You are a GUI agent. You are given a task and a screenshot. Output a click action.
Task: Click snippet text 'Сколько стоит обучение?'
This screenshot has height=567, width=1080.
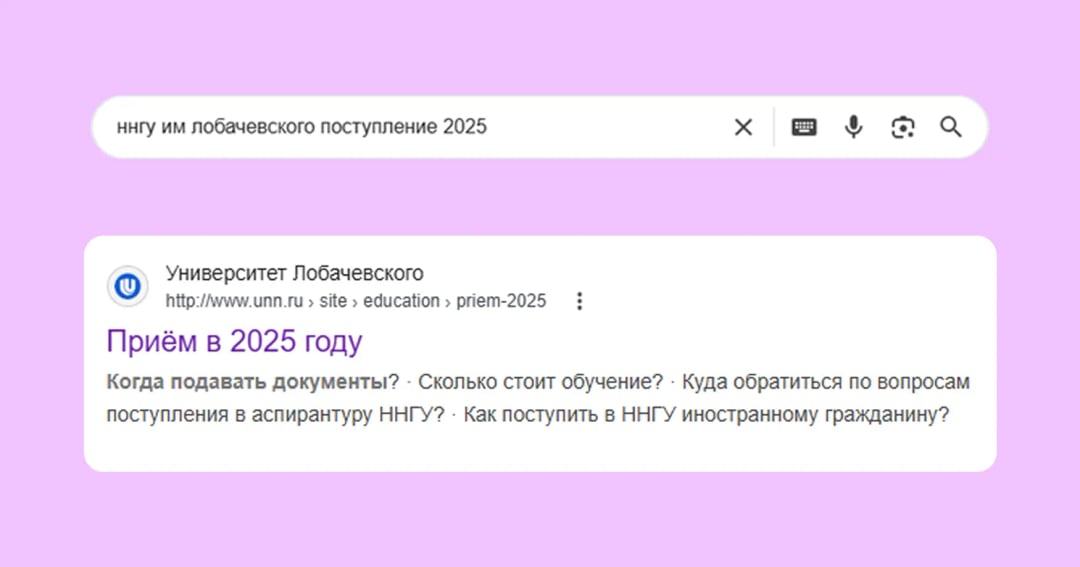click(540, 382)
